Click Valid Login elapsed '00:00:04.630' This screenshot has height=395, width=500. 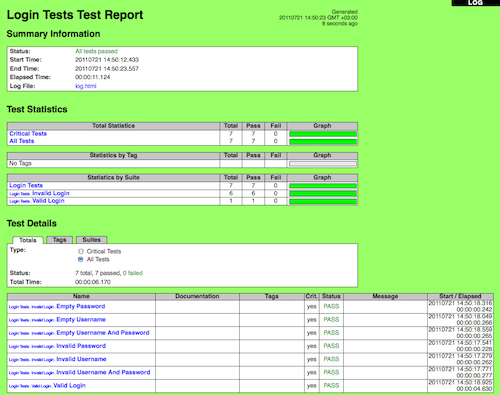[474, 389]
